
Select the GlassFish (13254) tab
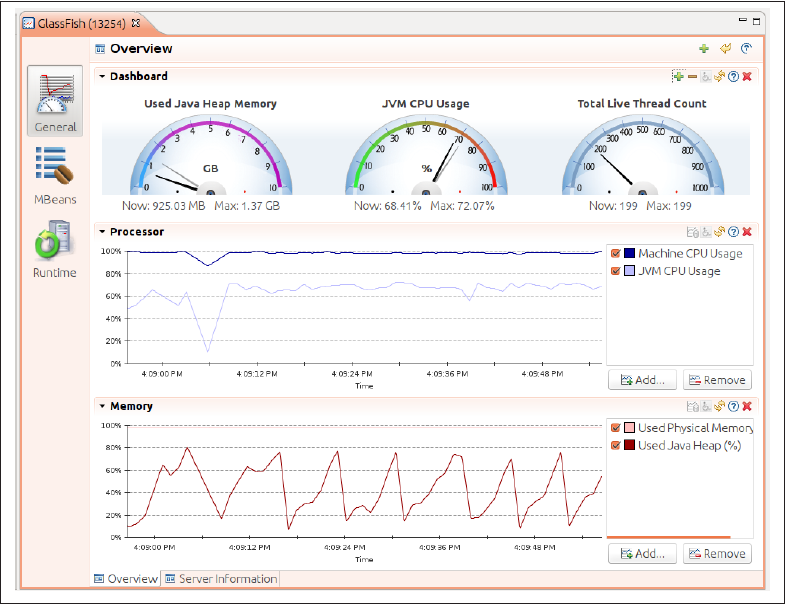click(82, 24)
